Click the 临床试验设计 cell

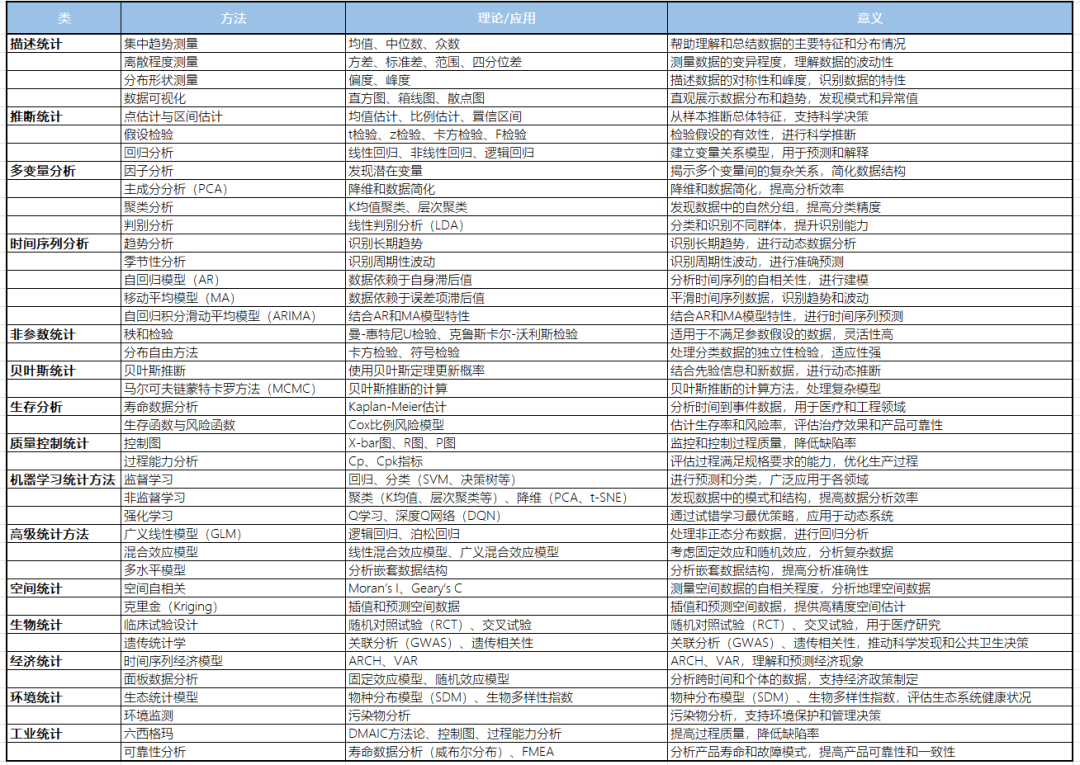pyautogui.click(x=233, y=625)
